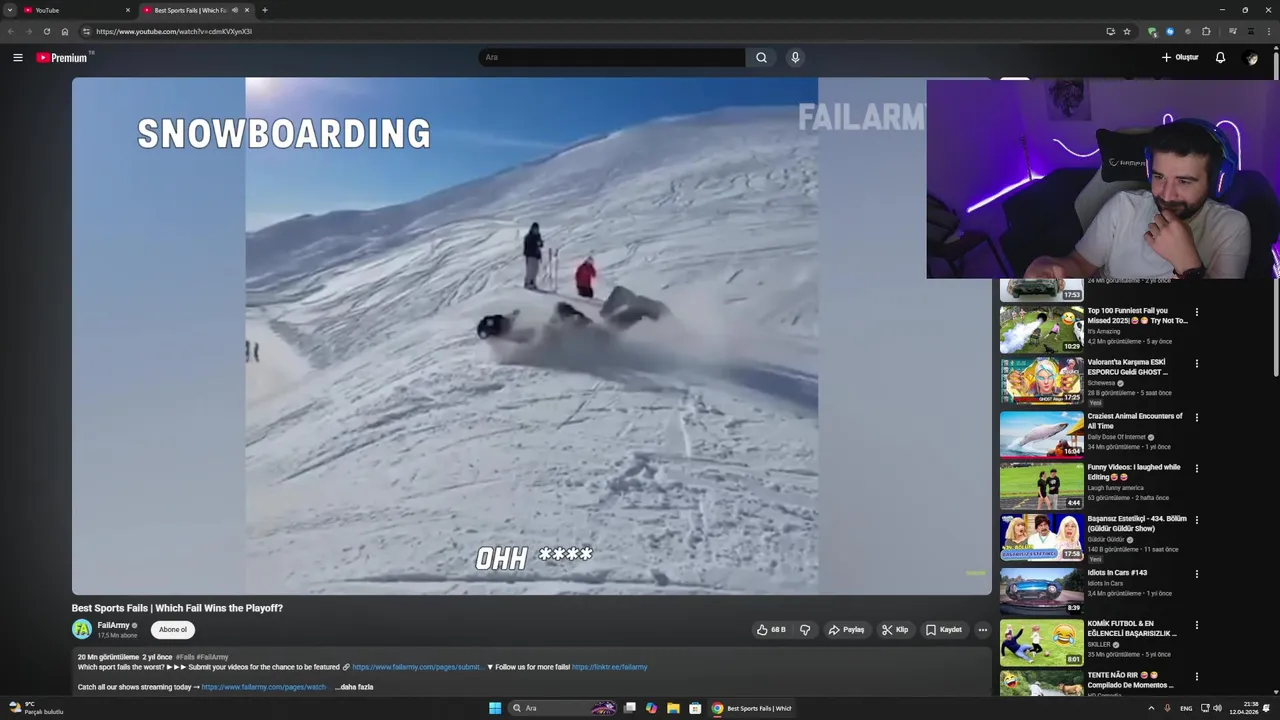This screenshot has width=1280, height=720.
Task: Open Valorant'a Karışma ESKİ ESPORCU thumbnail
Action: [1041, 381]
